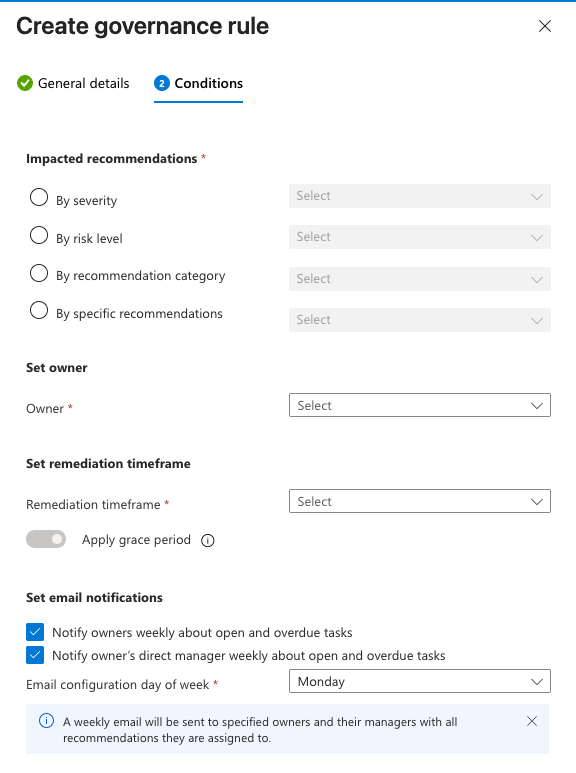Click the info icon beside Apply grace period
The height and width of the screenshot is (773, 576).
click(208, 541)
